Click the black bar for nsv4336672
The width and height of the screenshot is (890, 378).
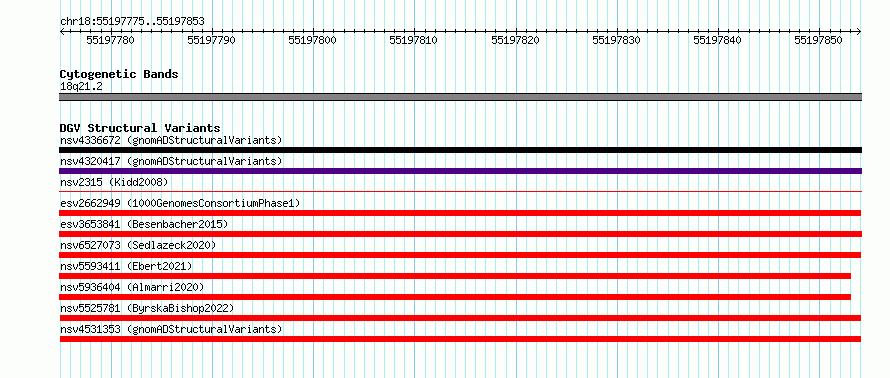point(460,150)
